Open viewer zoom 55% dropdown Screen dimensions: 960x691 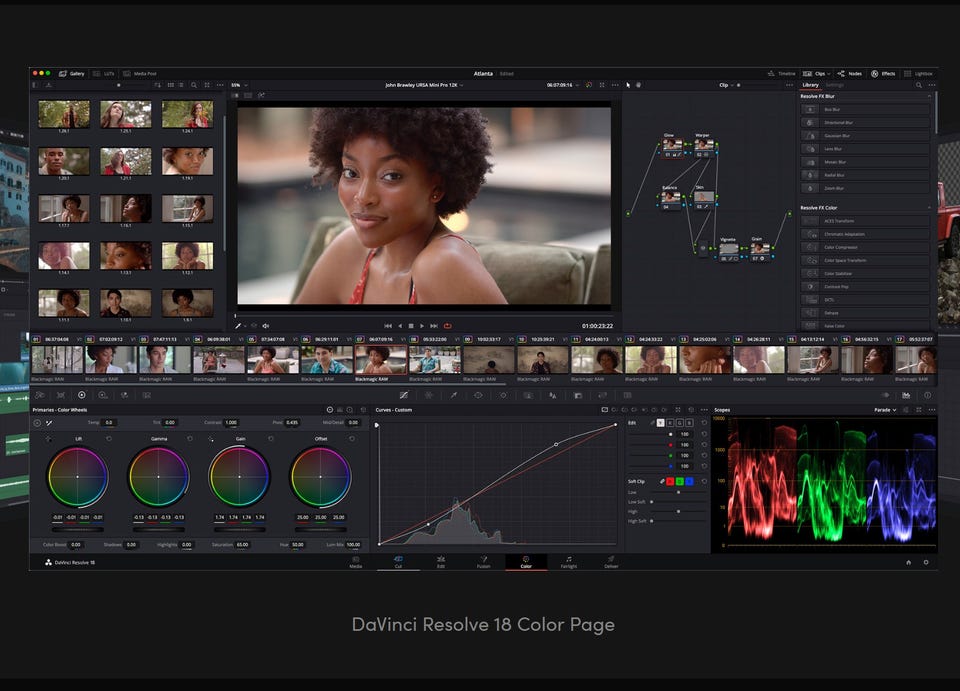tap(239, 85)
